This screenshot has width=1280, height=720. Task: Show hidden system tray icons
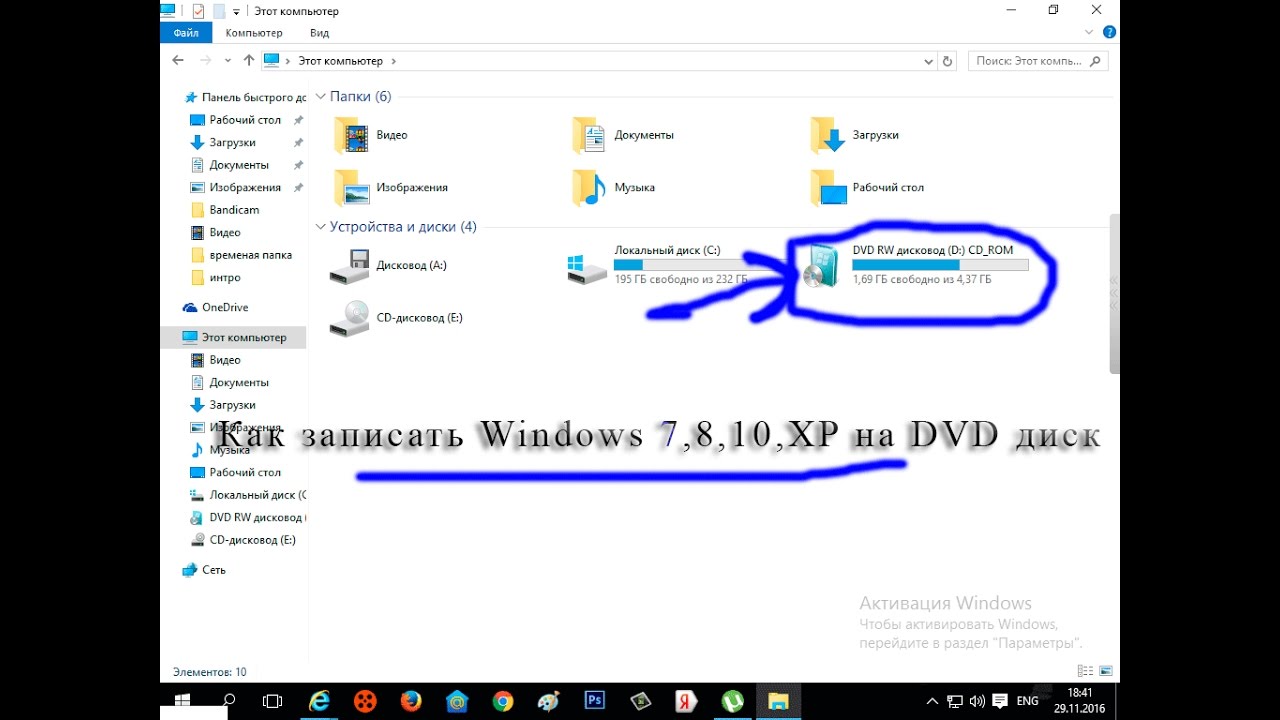pos(932,701)
